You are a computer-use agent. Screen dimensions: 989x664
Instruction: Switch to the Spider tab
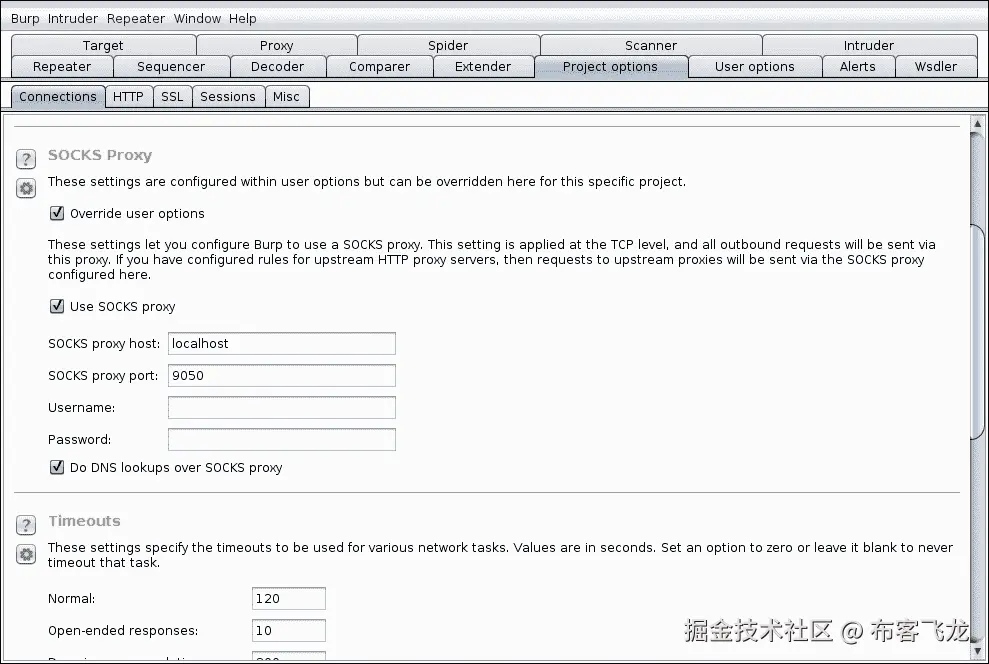(x=448, y=45)
